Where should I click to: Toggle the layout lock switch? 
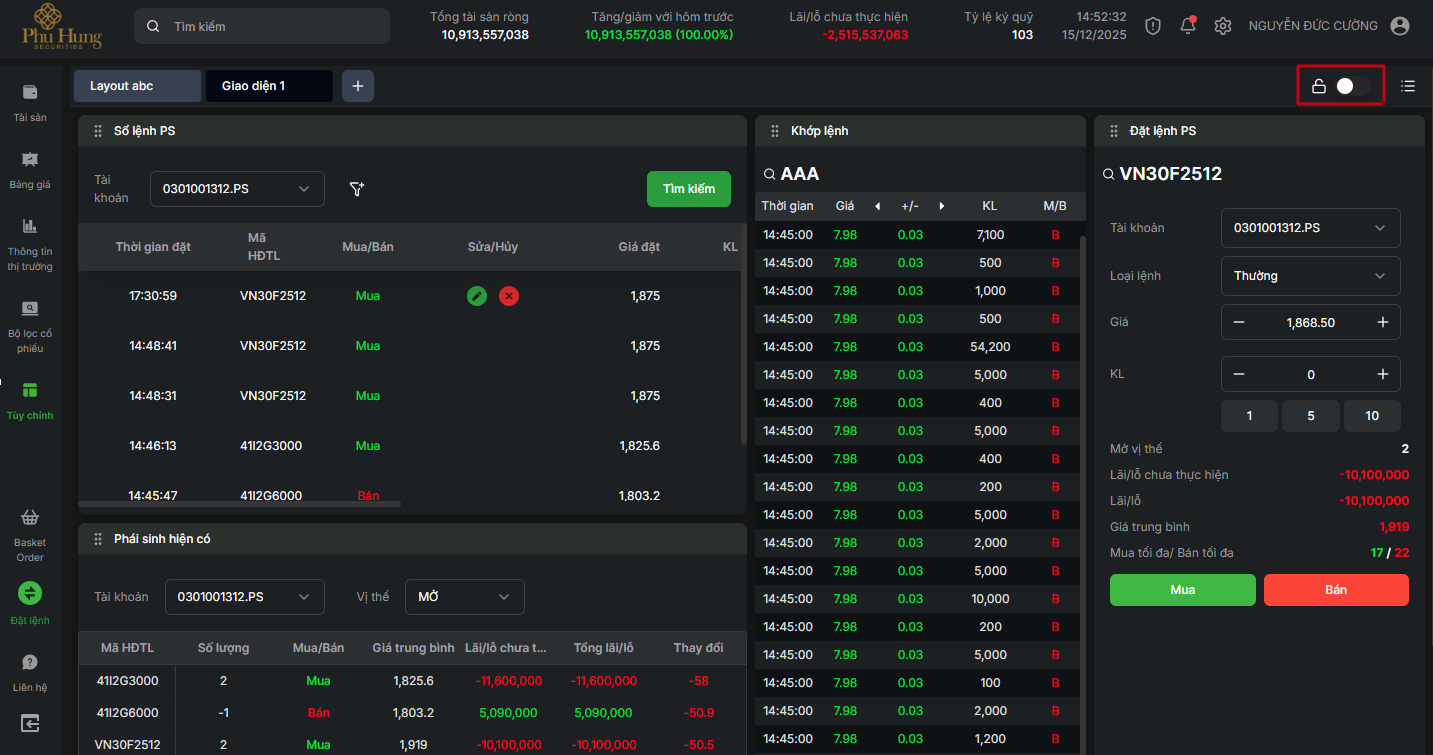pyautogui.click(x=1352, y=86)
